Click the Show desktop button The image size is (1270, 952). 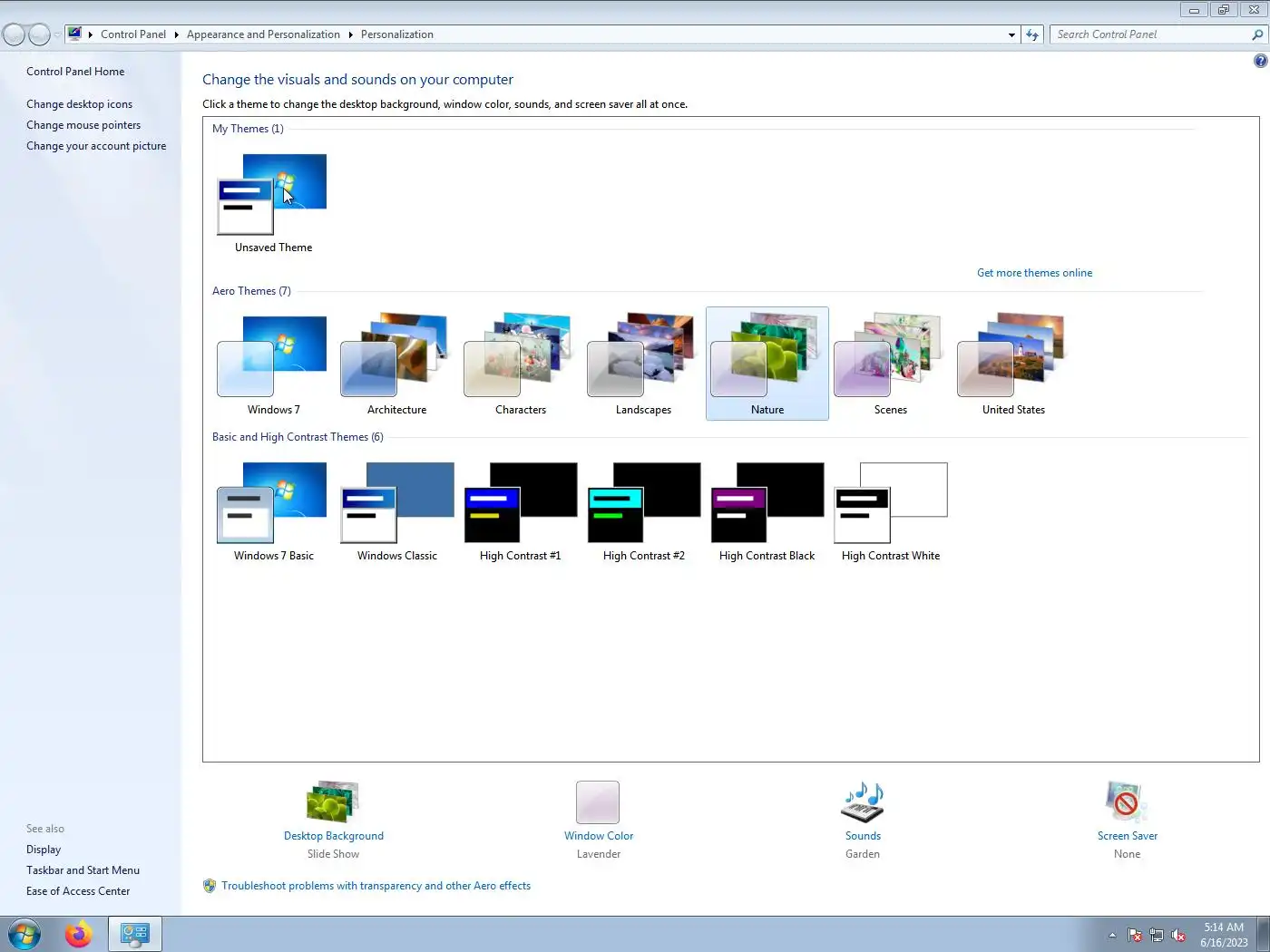coord(1263,934)
